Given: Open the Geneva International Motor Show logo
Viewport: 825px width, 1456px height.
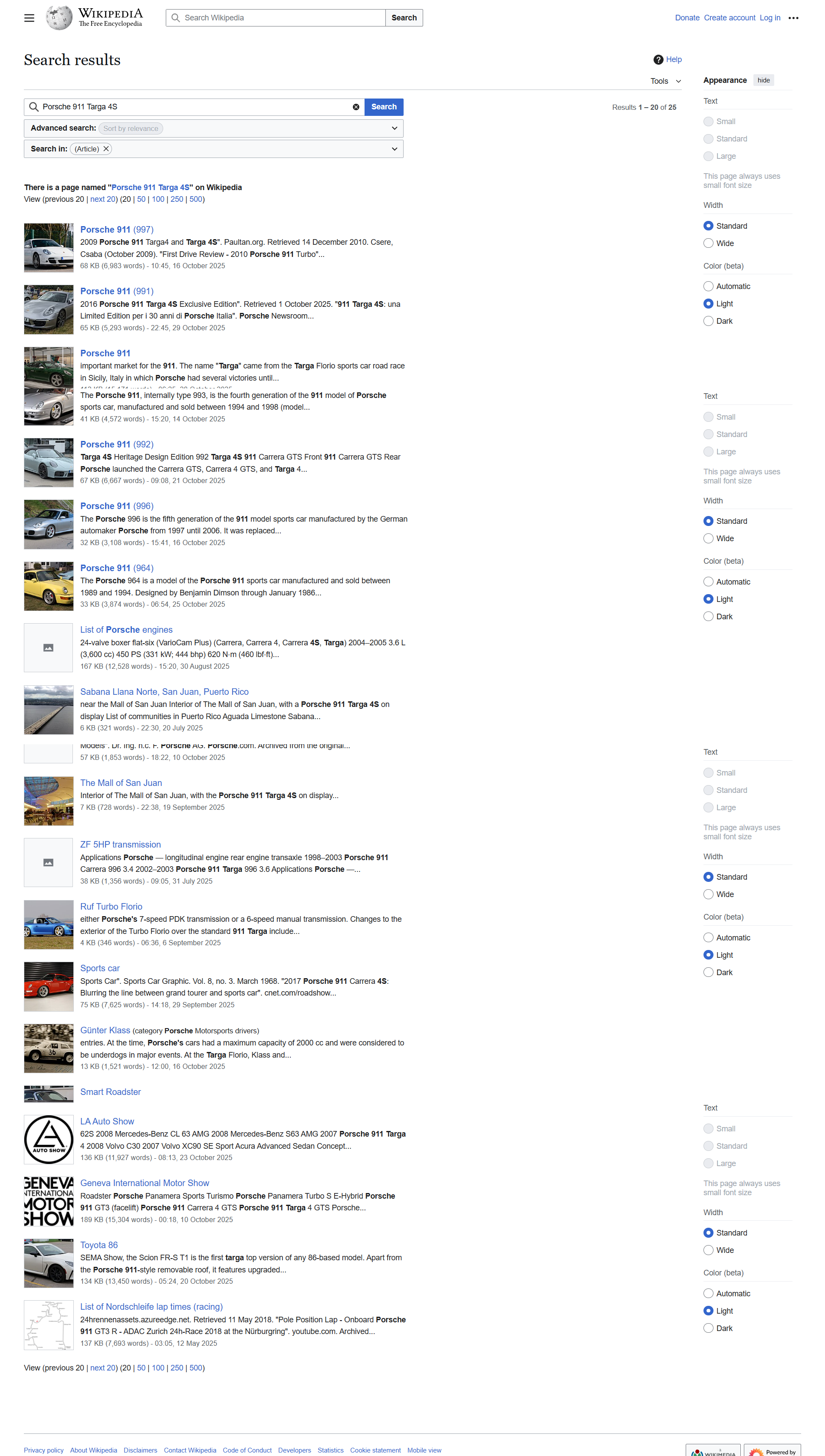Looking at the screenshot, I should coord(49,1201).
